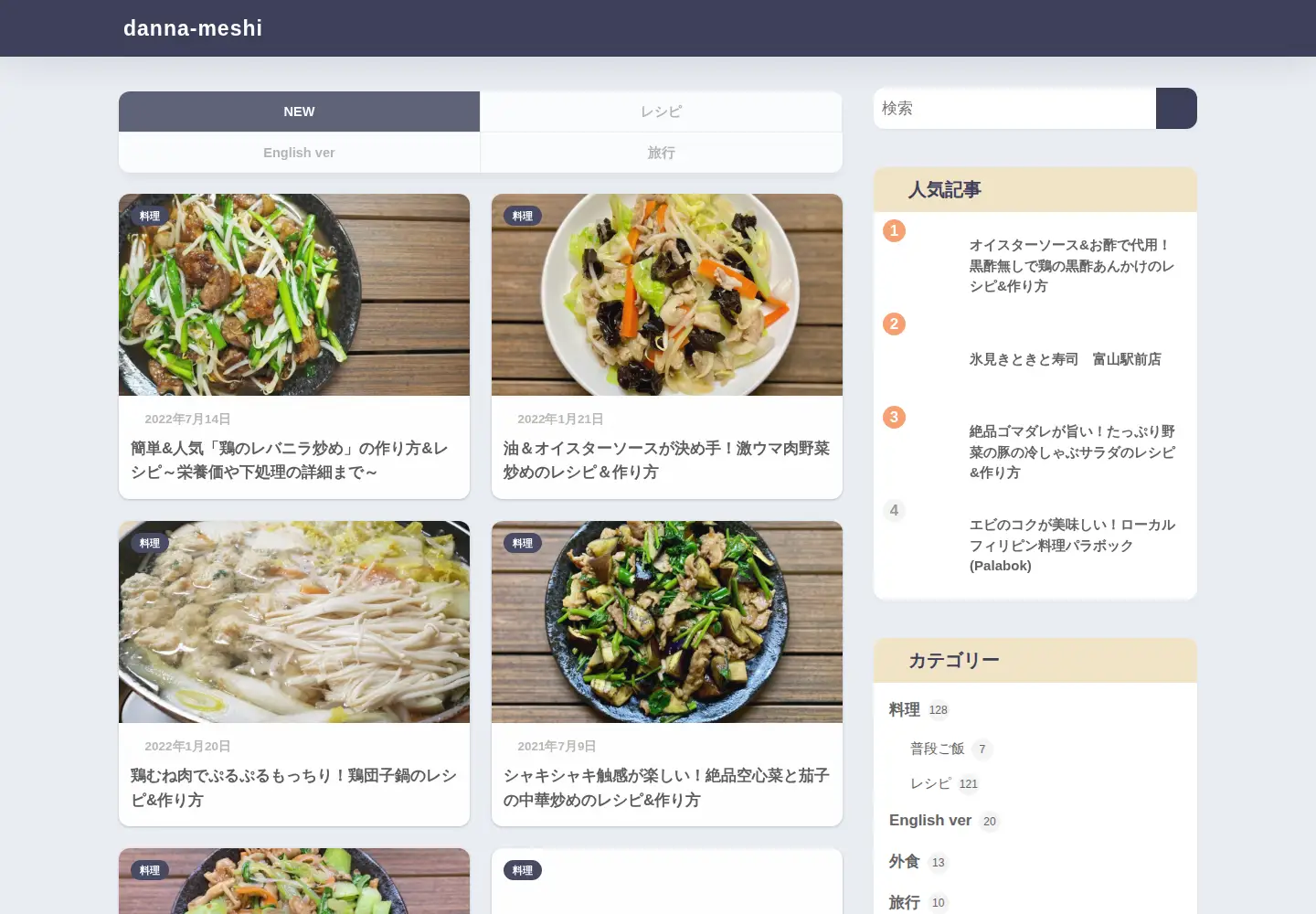The width and height of the screenshot is (1316, 914).
Task: Open the danna-meshi site title link
Action: point(193,28)
